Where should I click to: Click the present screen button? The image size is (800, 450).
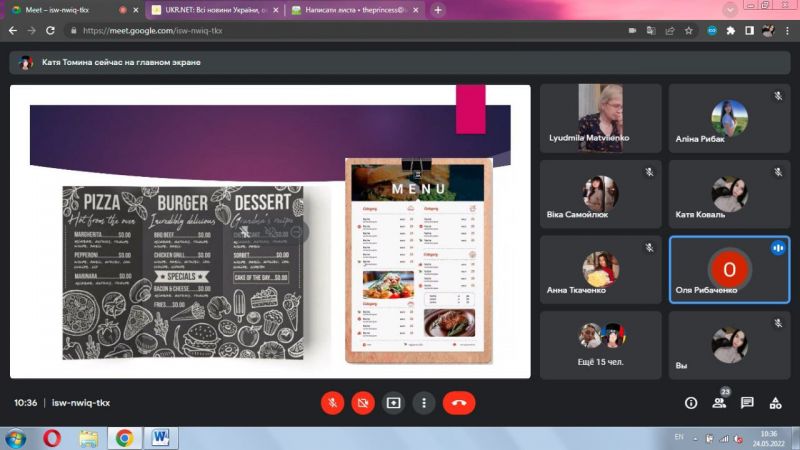[393, 403]
